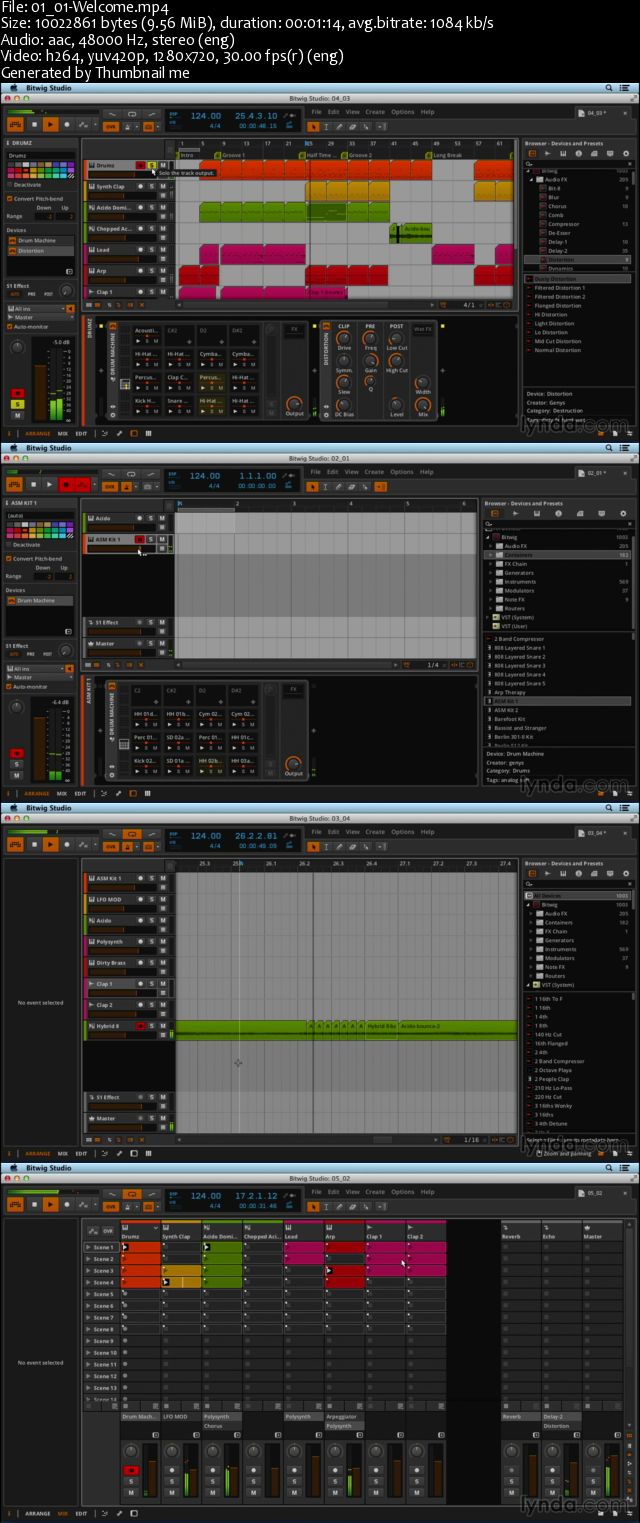
Task: Expand the Generators folder in the 02_01 browser
Action: (490, 573)
